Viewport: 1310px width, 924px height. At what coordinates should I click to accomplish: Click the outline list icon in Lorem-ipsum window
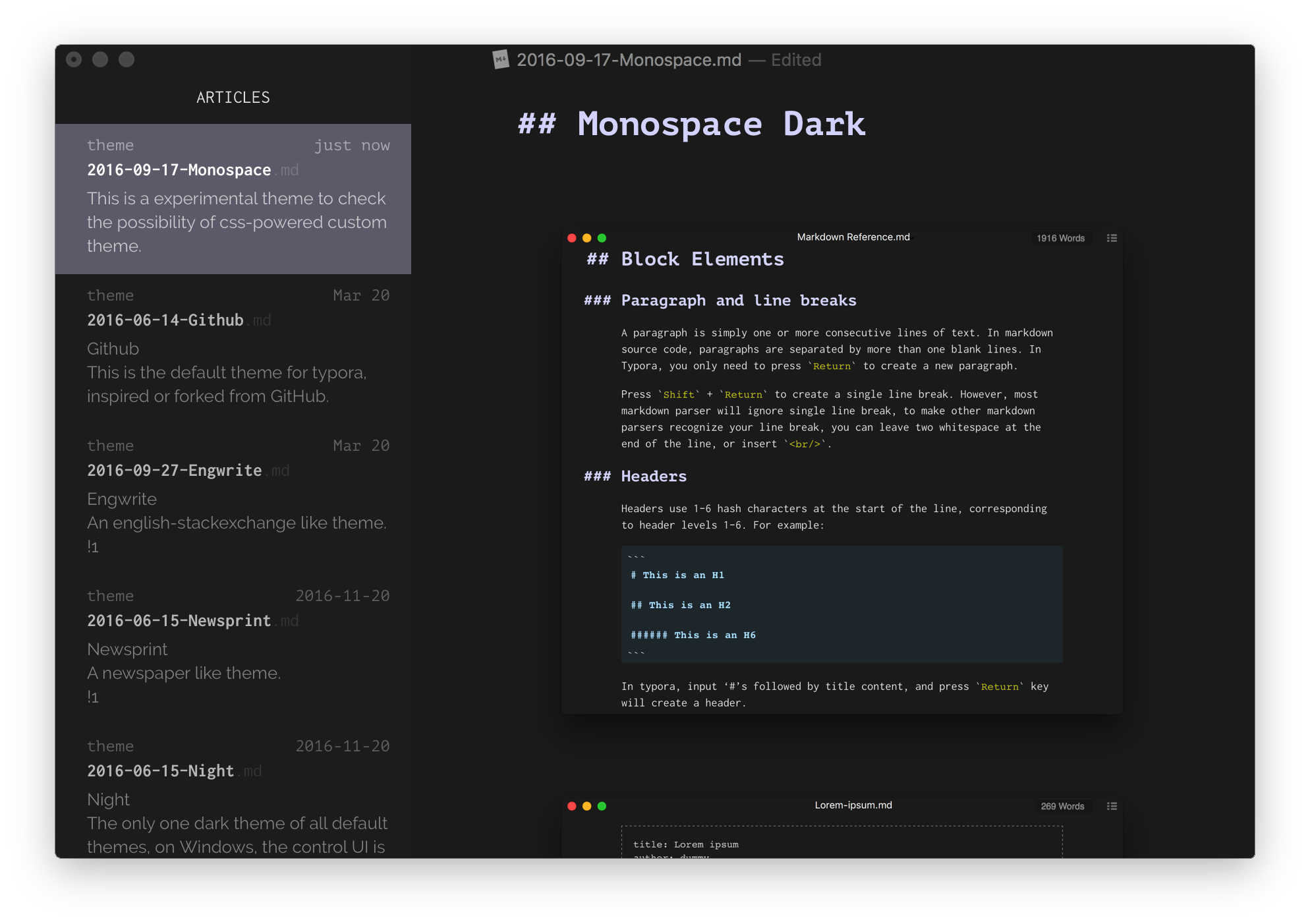pyautogui.click(x=1112, y=806)
